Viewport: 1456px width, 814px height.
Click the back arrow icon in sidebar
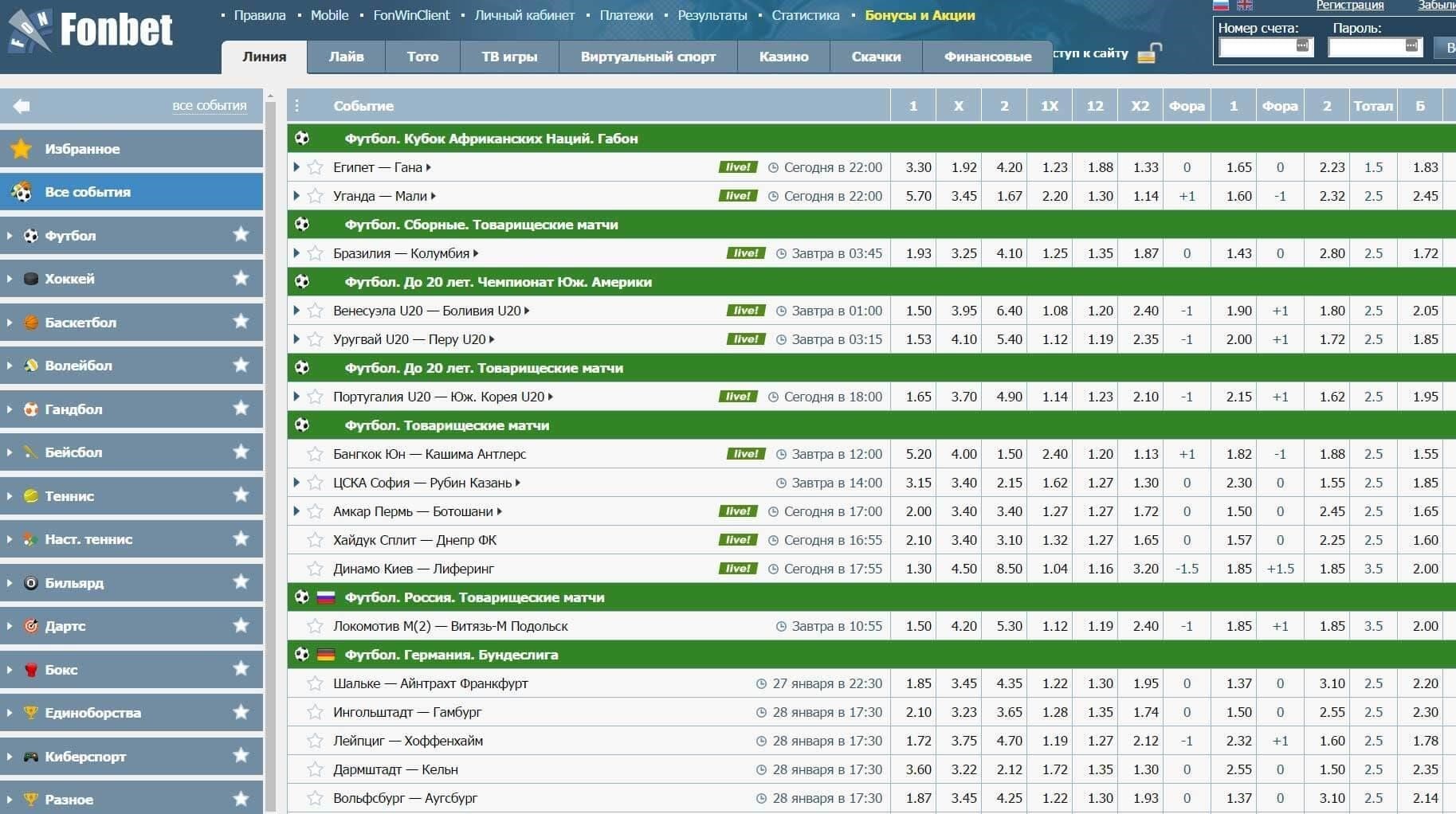coord(22,106)
